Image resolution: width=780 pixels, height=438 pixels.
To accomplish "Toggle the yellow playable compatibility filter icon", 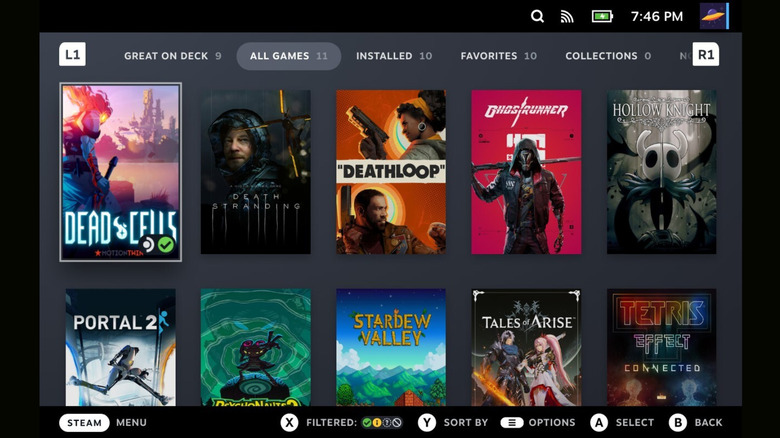I will point(377,423).
